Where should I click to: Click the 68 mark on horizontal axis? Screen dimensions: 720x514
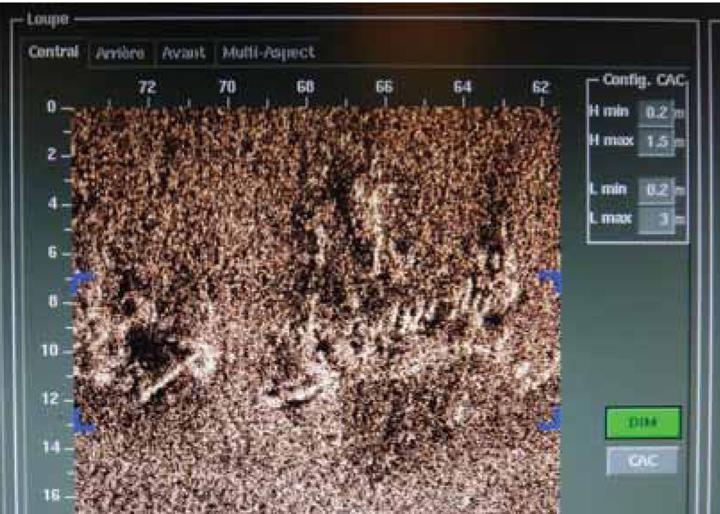pyautogui.click(x=305, y=87)
